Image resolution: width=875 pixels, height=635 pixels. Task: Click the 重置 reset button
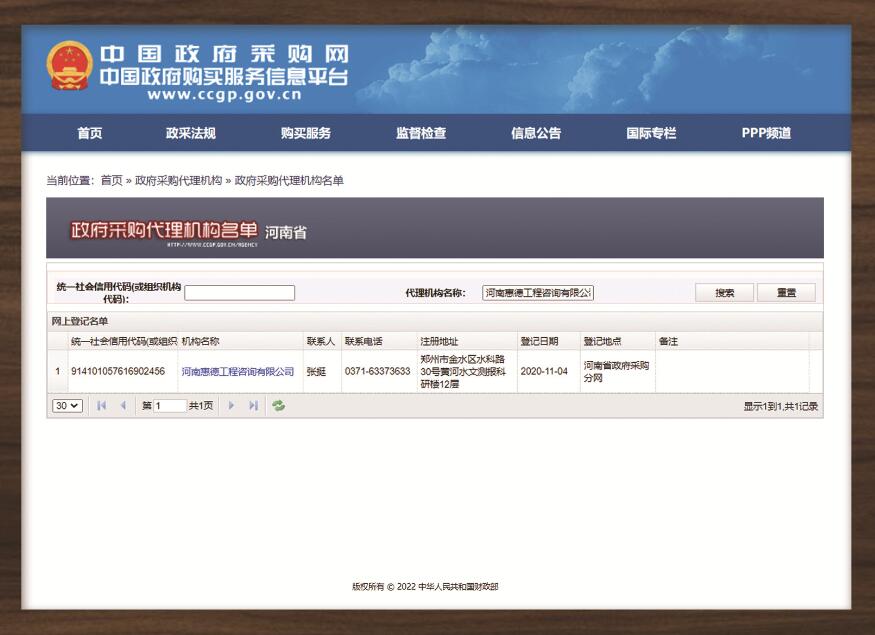coord(786,292)
